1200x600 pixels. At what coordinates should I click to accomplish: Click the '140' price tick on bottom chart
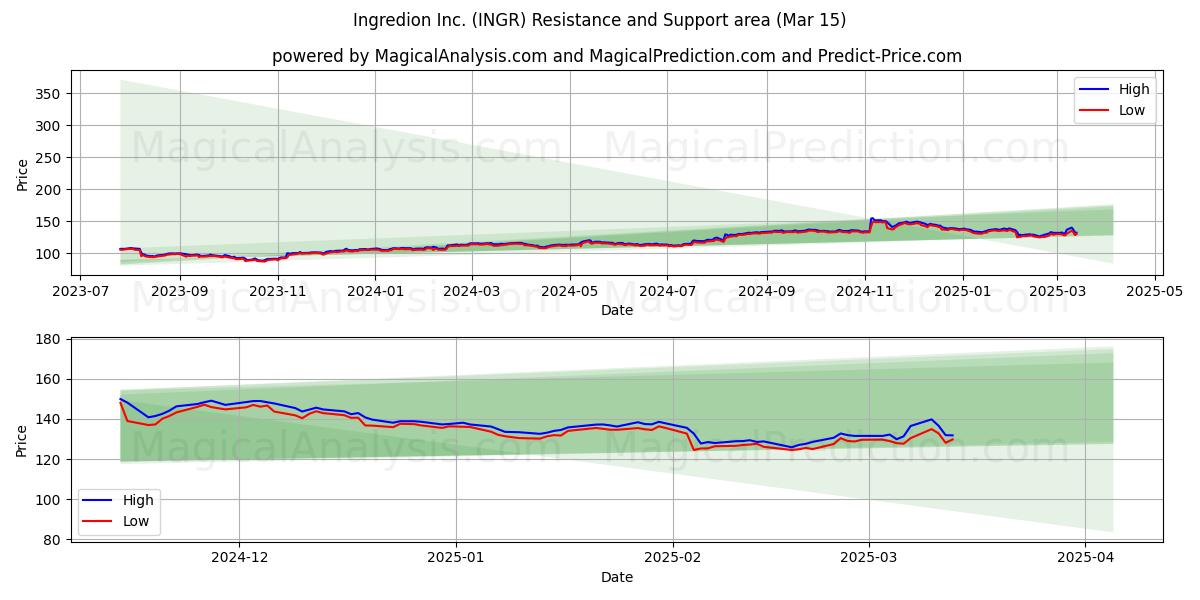[x=50, y=420]
